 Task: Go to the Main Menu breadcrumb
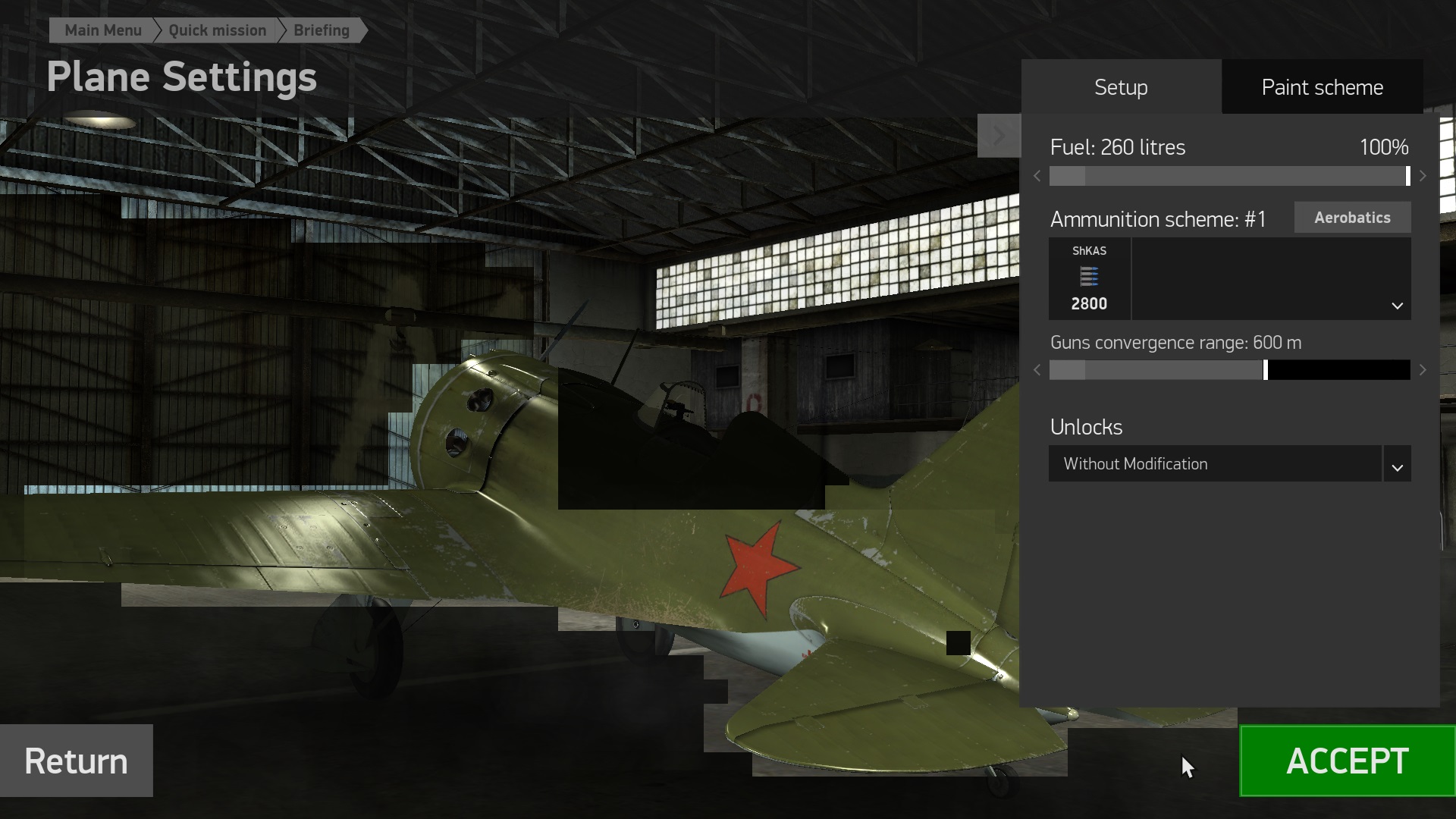[102, 30]
